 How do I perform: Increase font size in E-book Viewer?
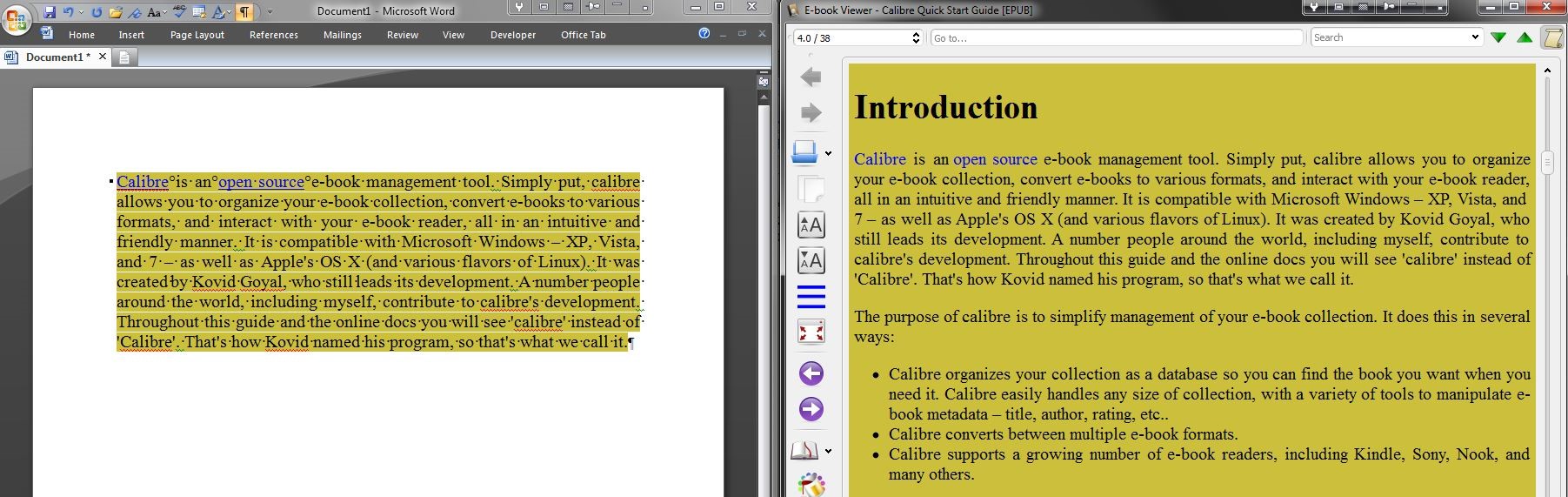(811, 225)
